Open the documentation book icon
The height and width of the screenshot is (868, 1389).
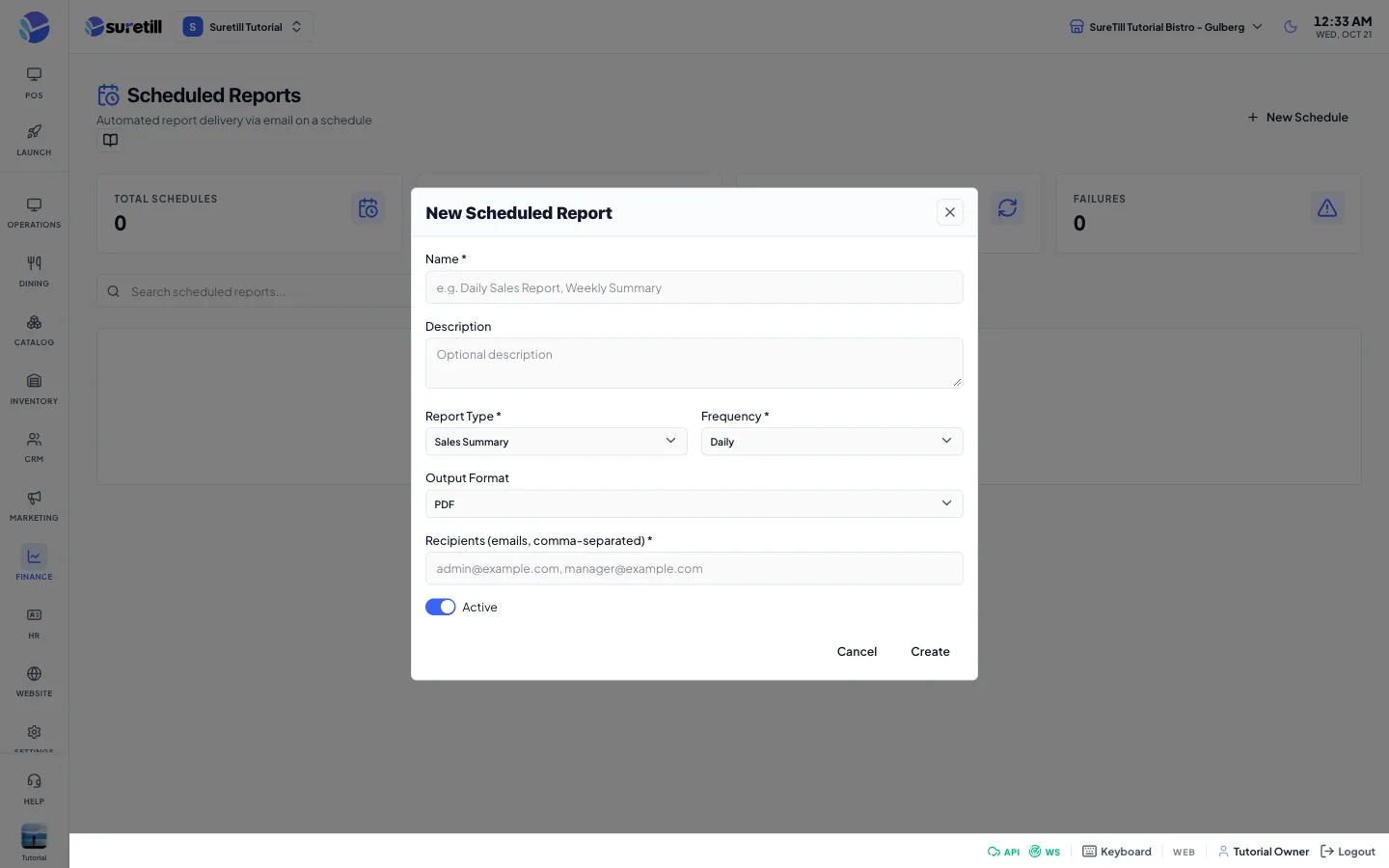(111, 141)
